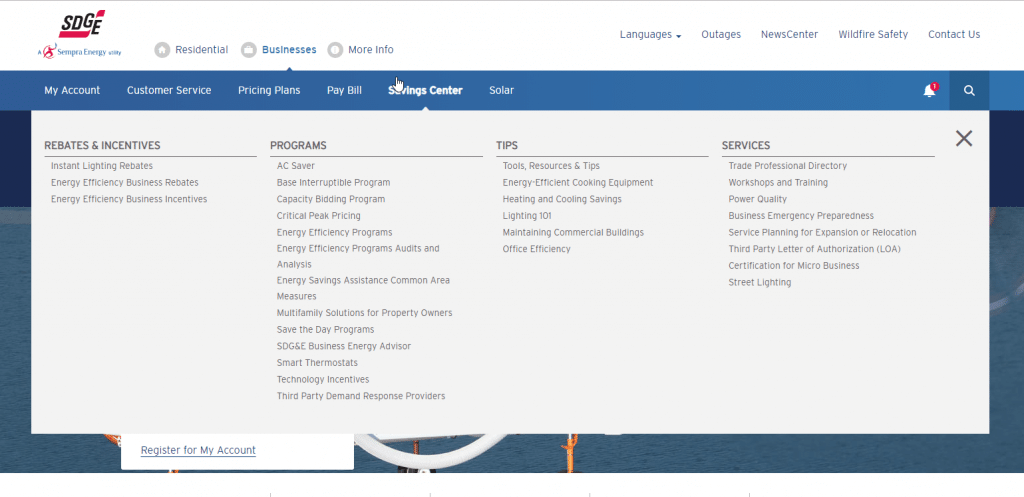Screen dimensions: 1024x497
Task: Open the Solar menu
Action: pyautogui.click(x=502, y=90)
